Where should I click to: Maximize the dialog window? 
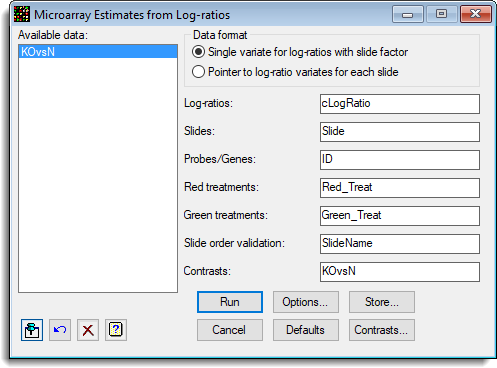[x=441, y=14]
